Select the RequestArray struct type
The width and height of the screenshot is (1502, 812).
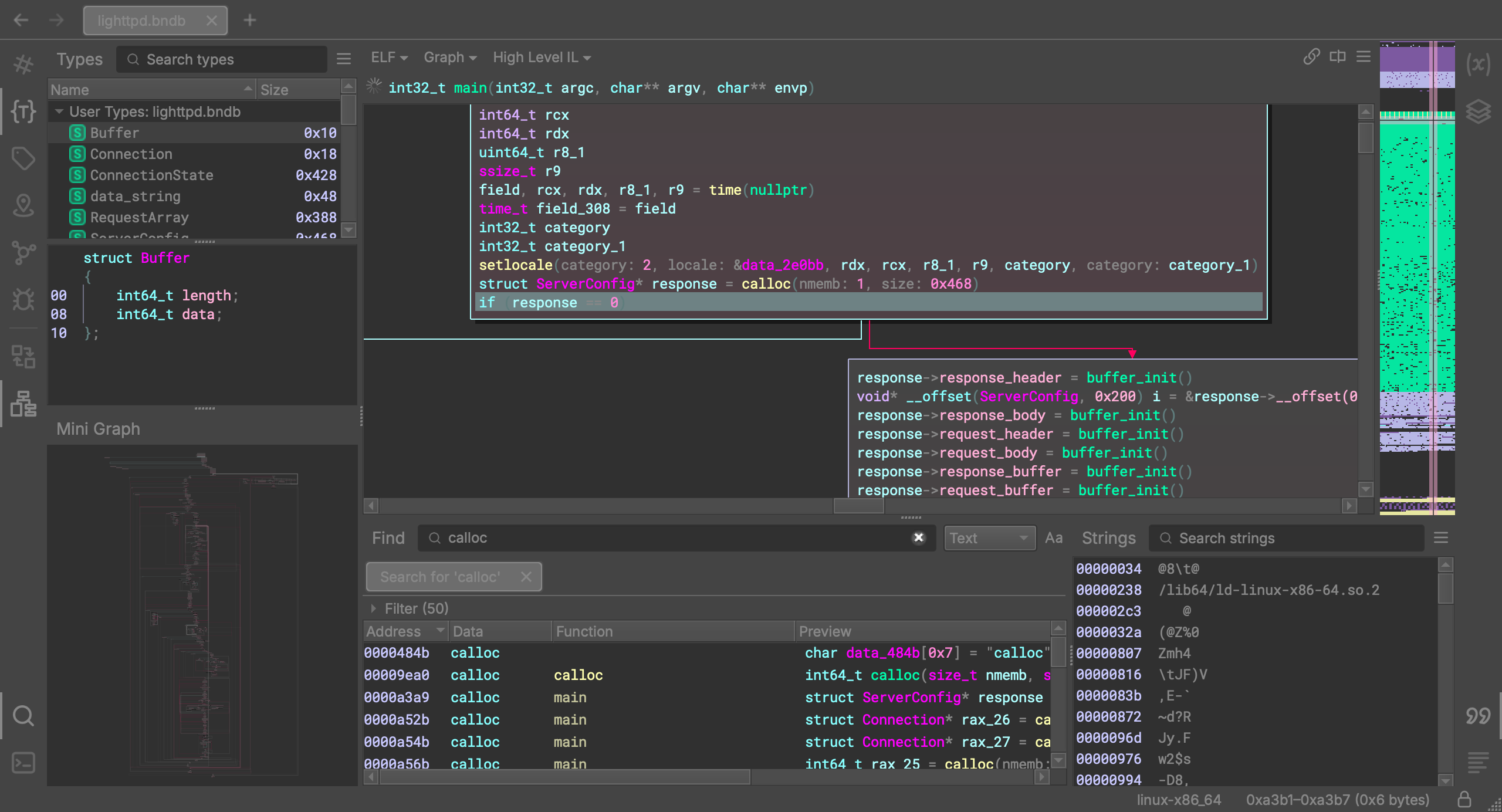202,218
